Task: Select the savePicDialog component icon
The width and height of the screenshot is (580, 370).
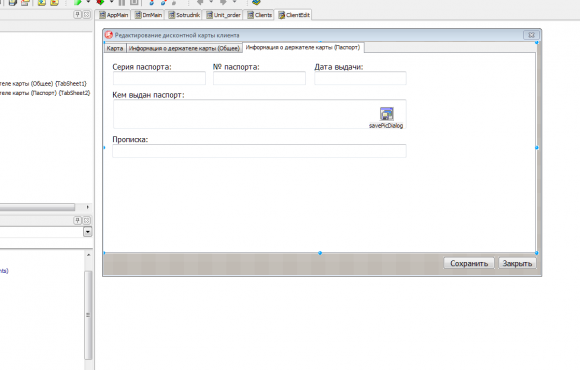Action: [387, 114]
